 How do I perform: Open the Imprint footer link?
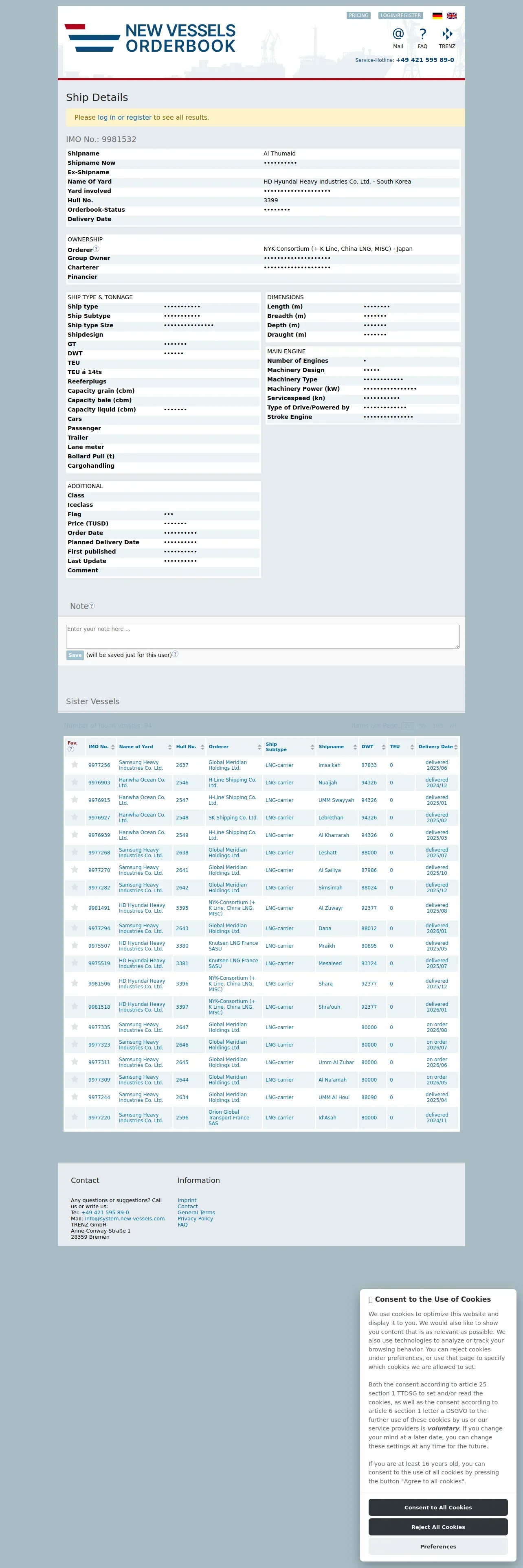[x=187, y=1200]
